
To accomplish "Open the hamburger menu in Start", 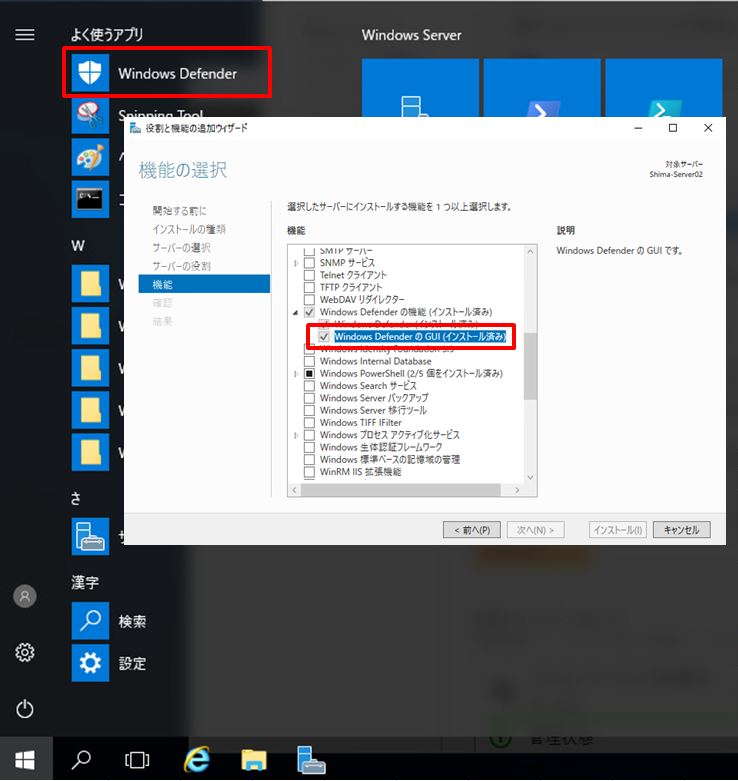I will [25, 35].
